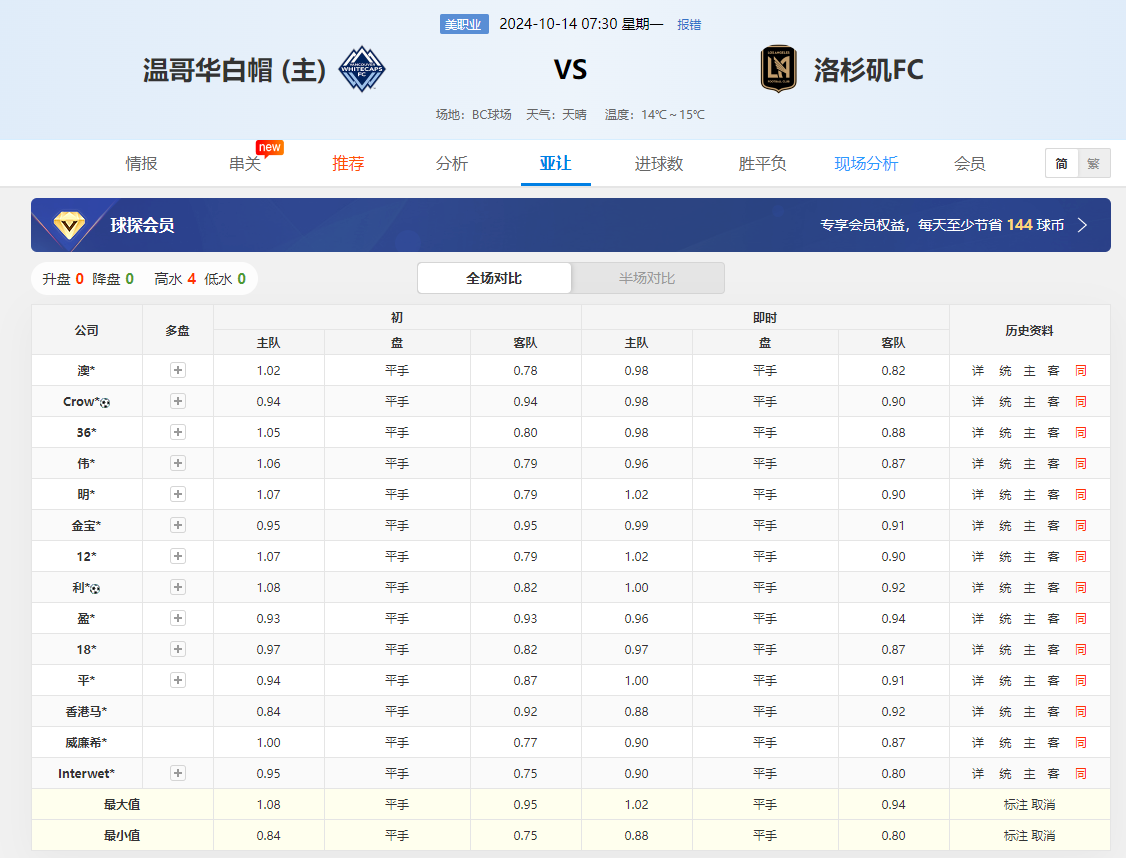The height and width of the screenshot is (858, 1126).
Task: Click the red 同 icon in 澳* row
Action: coord(1080,371)
